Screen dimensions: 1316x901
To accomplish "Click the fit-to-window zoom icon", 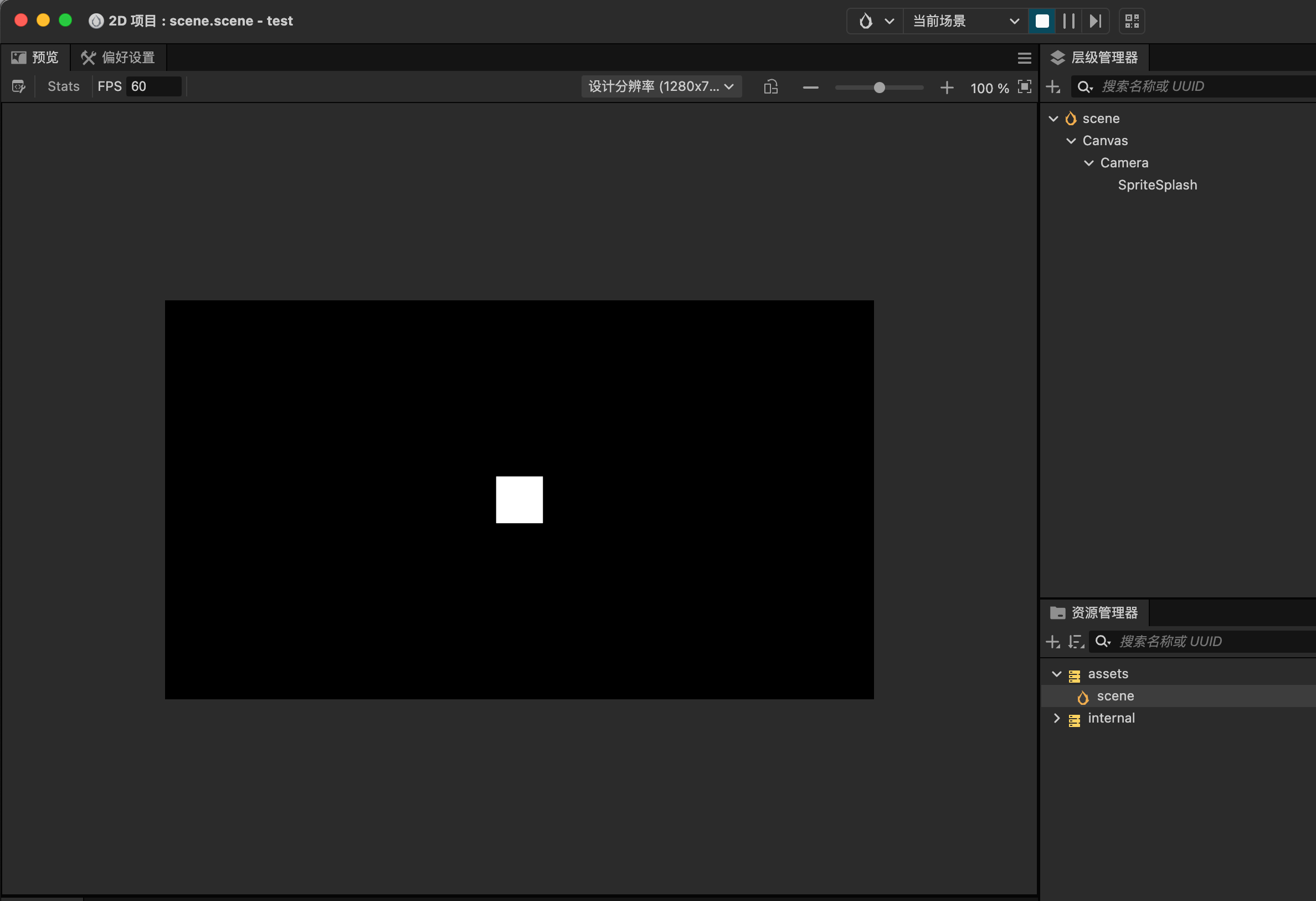I will (1024, 86).
